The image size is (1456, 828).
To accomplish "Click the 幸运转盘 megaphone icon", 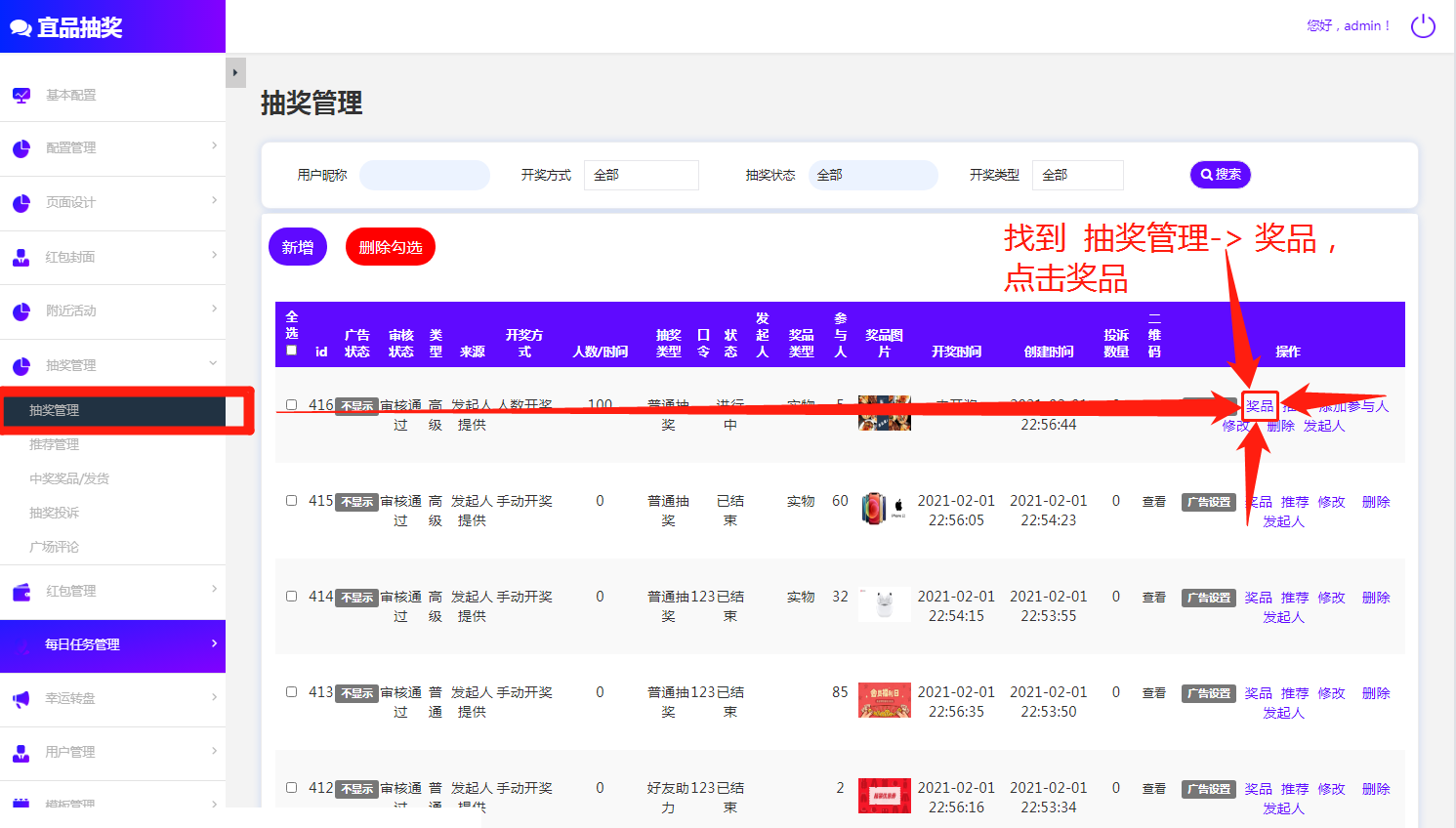I will point(21,699).
